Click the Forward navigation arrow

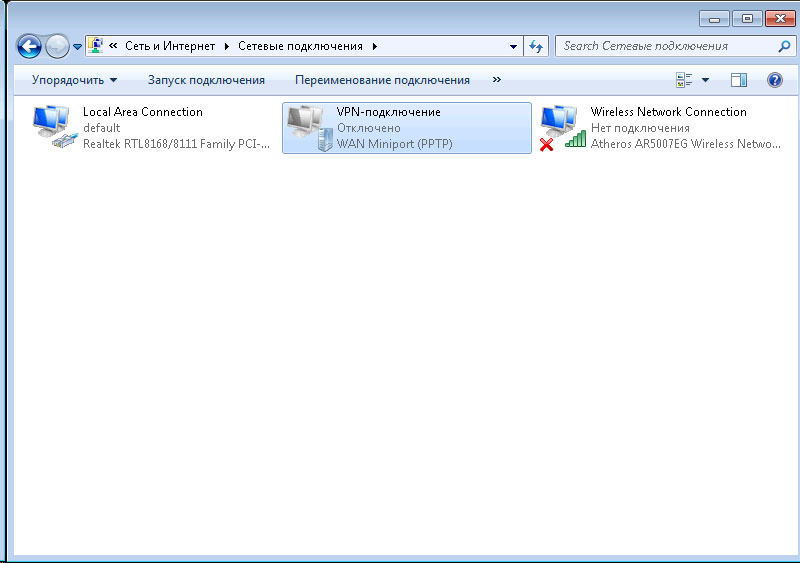pyautogui.click(x=57, y=47)
